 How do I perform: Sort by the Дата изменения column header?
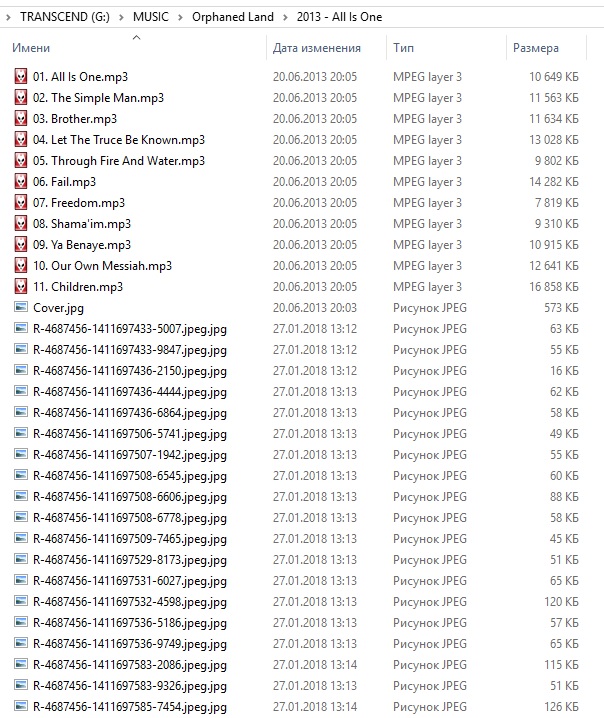click(x=316, y=48)
